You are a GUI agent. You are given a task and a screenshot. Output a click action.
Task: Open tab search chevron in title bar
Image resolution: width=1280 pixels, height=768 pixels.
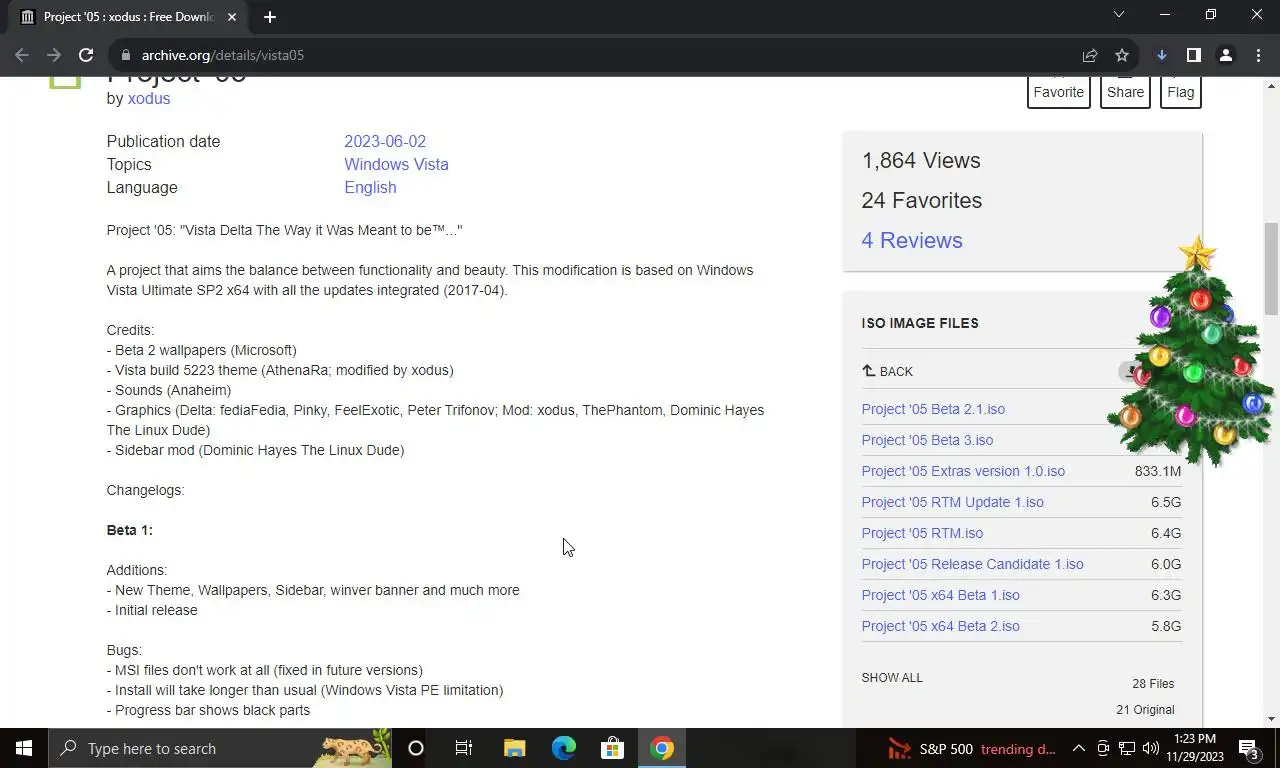(x=1119, y=14)
